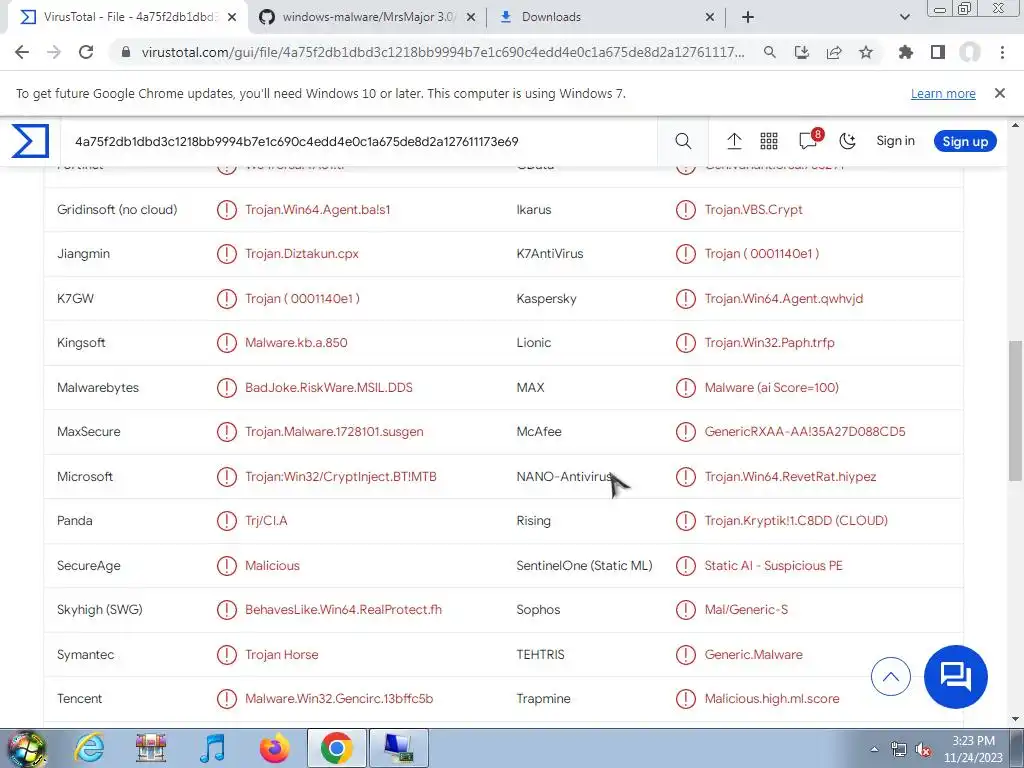
Task: Launch Firefox from the taskbar
Action: [274, 748]
